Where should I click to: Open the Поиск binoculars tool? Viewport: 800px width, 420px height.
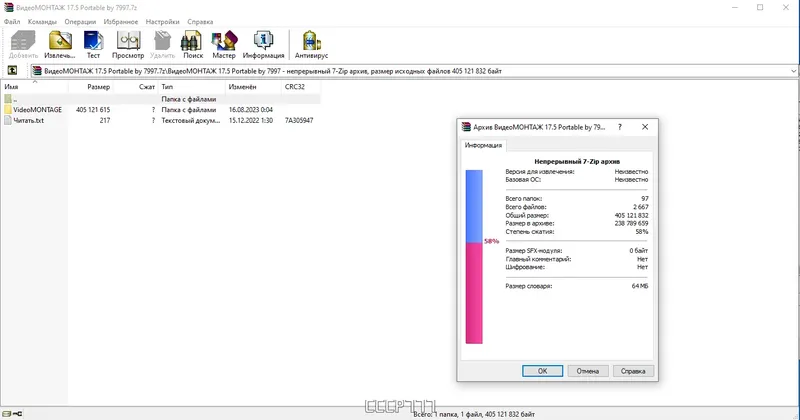192,41
